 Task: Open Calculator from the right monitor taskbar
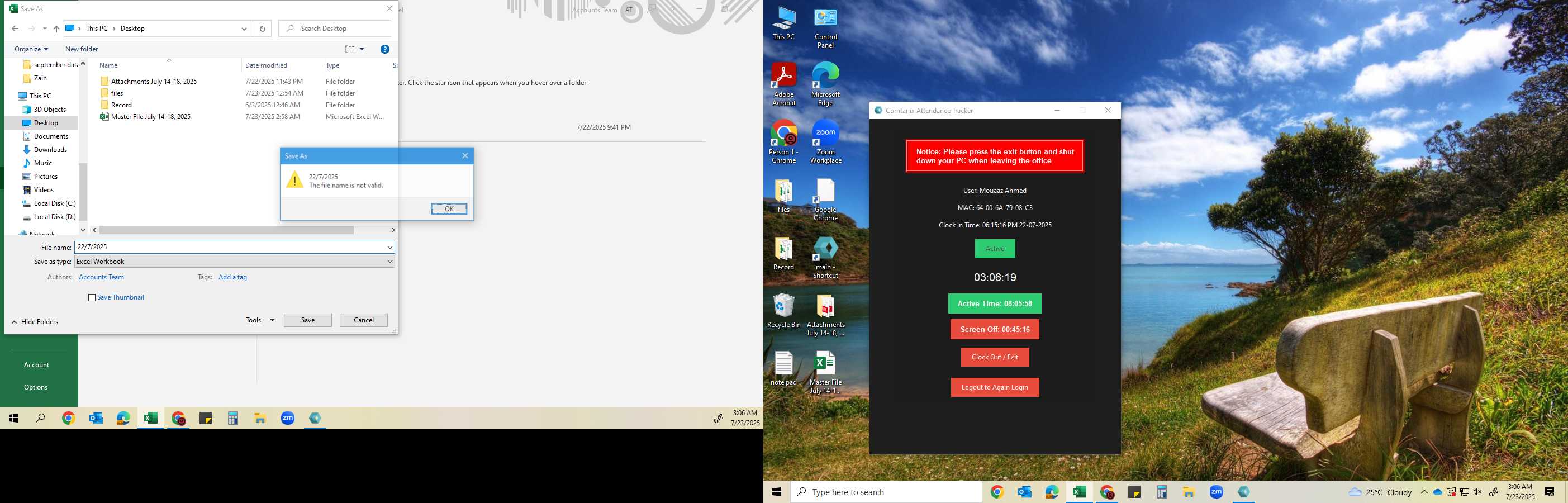pyautogui.click(x=1161, y=492)
